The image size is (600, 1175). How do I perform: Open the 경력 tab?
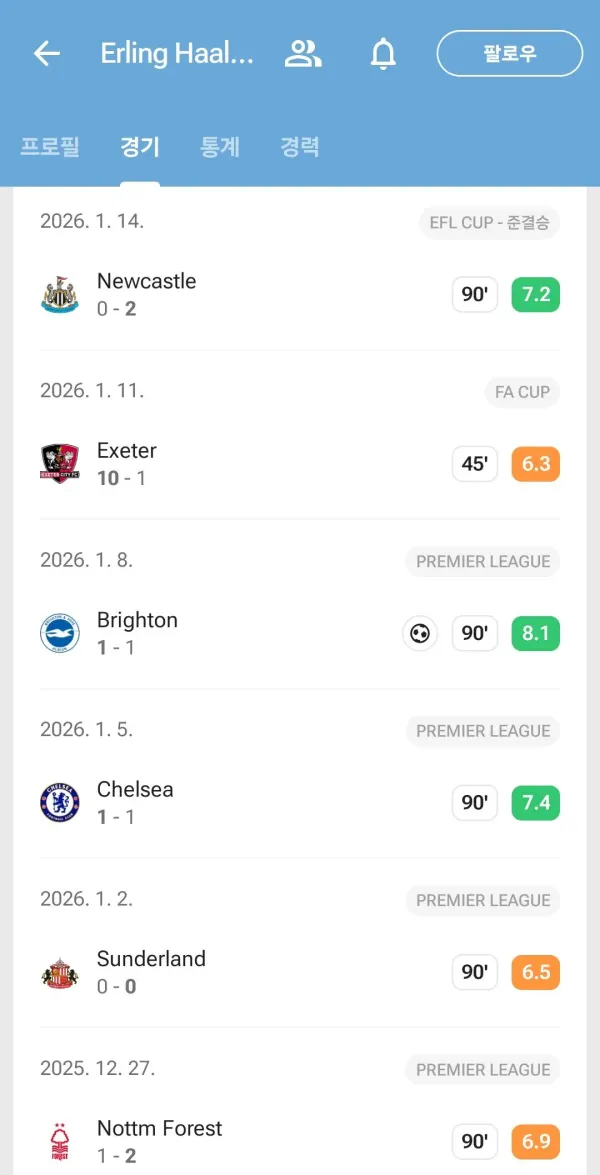pyautogui.click(x=300, y=147)
